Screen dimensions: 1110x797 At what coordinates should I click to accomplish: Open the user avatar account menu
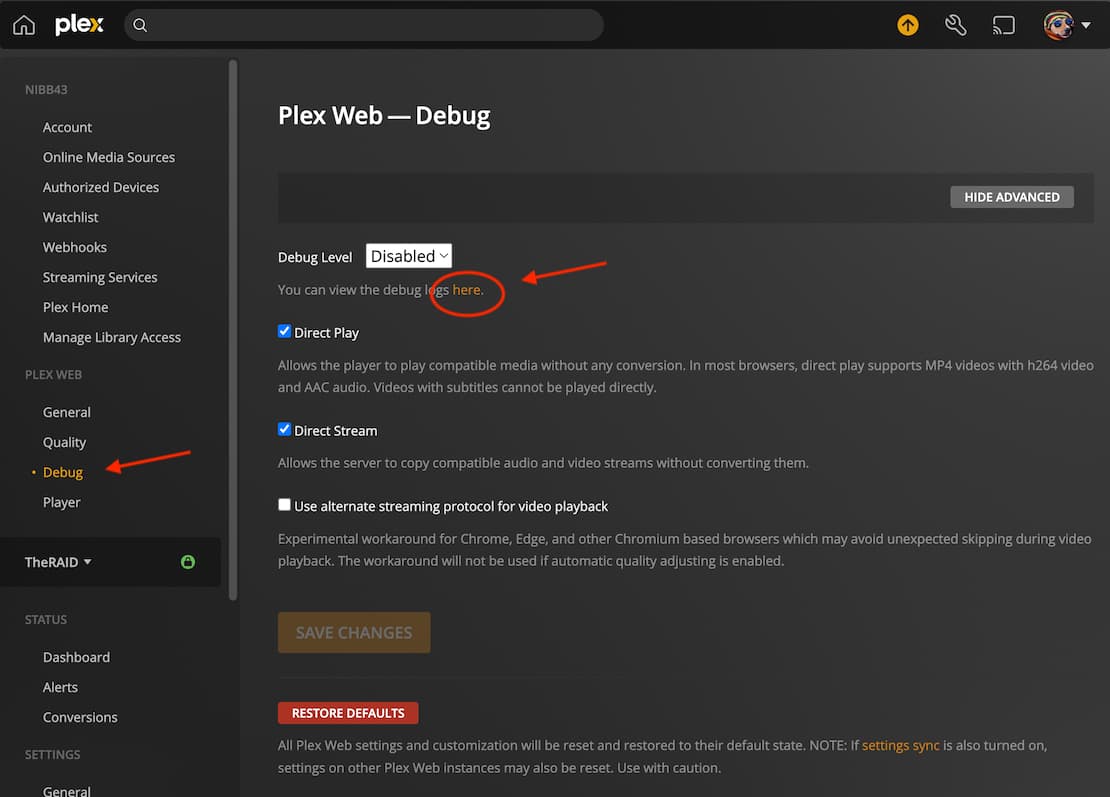(x=1058, y=25)
